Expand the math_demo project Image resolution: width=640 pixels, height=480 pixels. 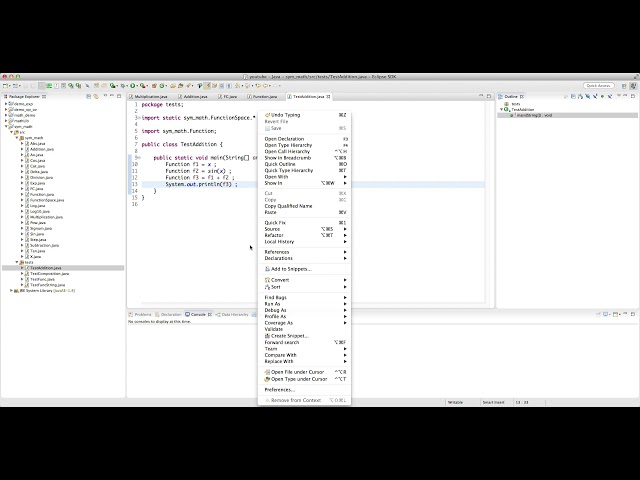coord(6,116)
